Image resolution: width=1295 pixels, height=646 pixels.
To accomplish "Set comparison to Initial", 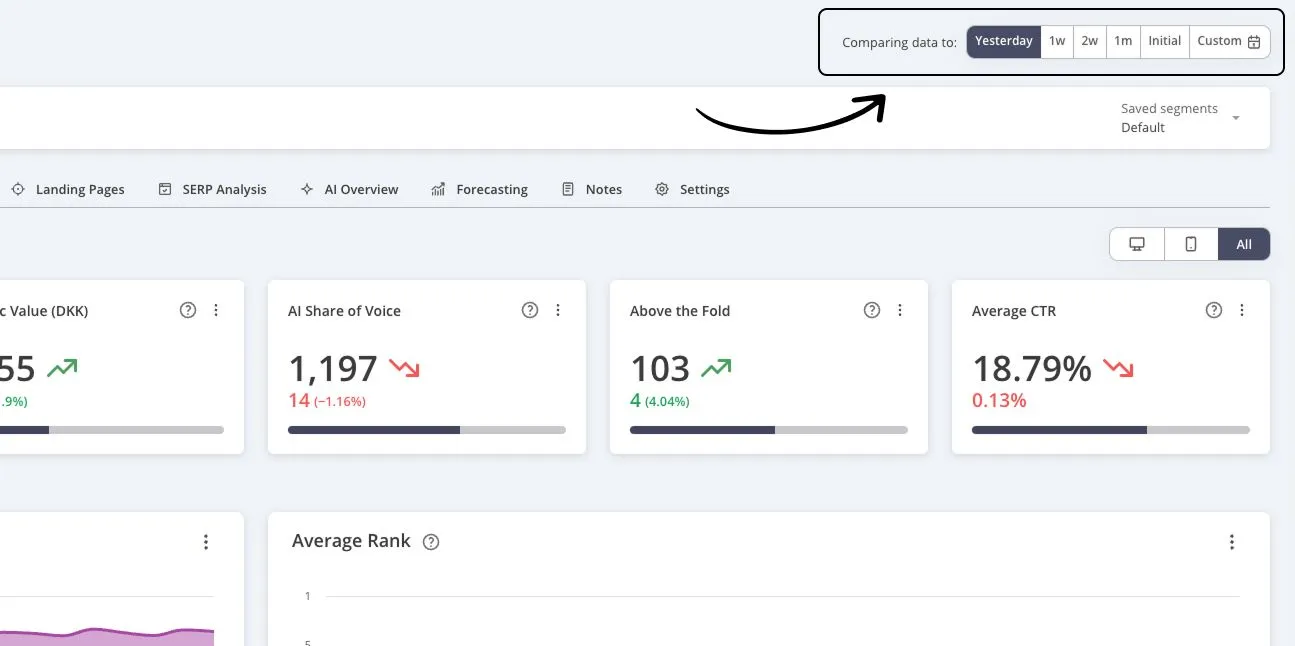I will tap(1164, 41).
